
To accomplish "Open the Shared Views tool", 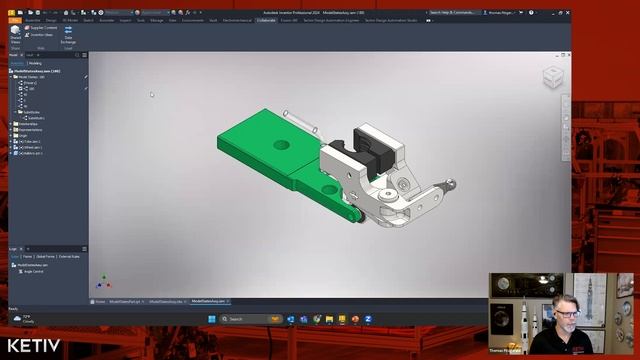I will point(15,35).
